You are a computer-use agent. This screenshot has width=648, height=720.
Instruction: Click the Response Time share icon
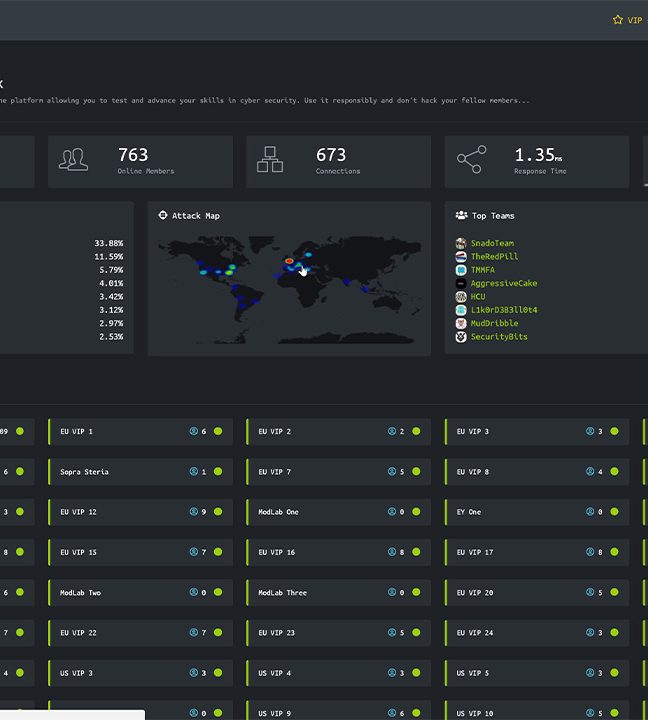pos(472,160)
